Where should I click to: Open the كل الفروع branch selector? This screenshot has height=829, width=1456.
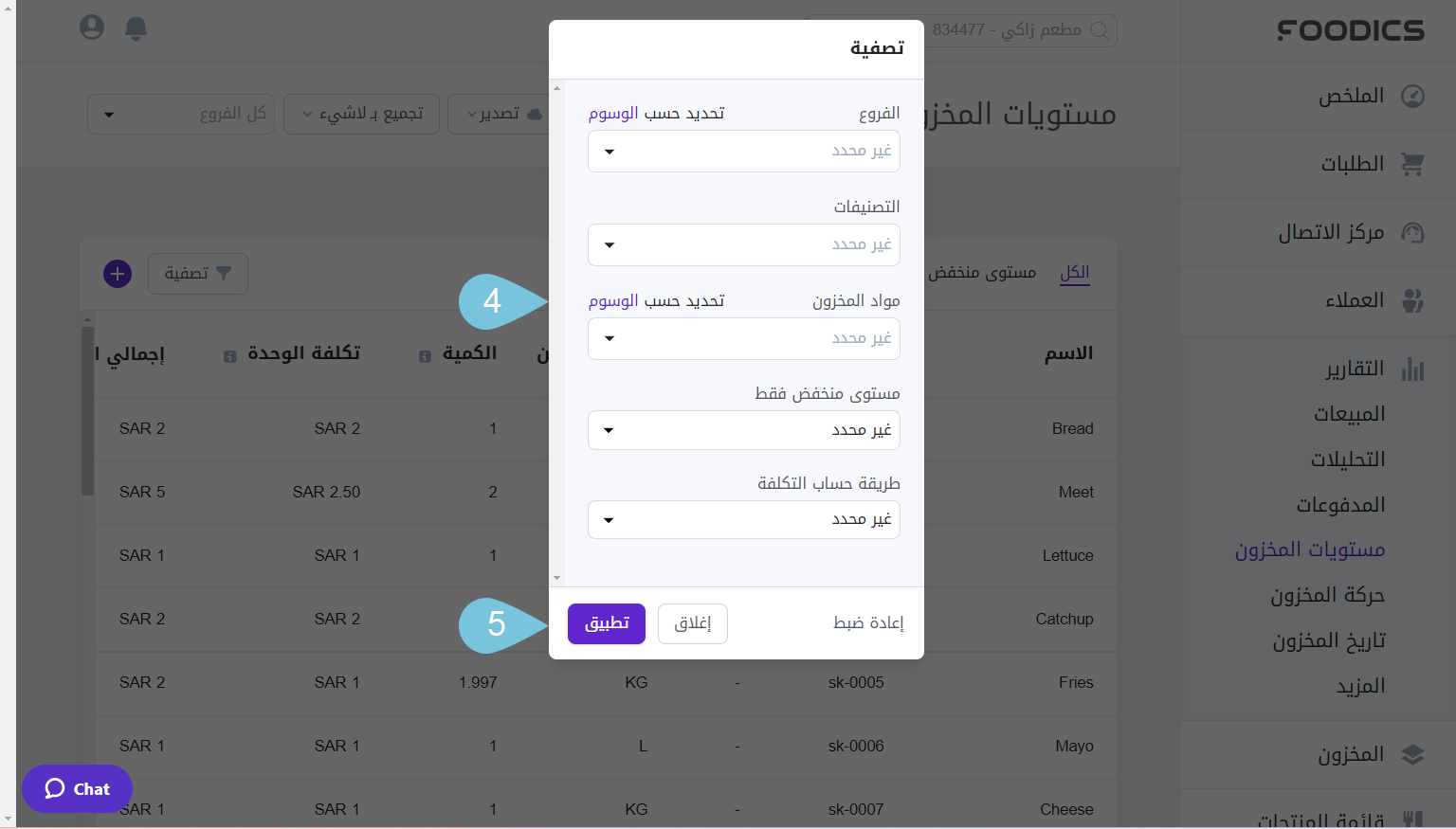pyautogui.click(x=181, y=115)
